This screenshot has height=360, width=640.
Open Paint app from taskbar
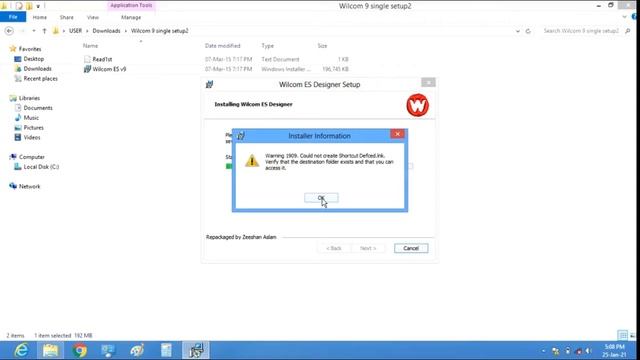[137, 351]
